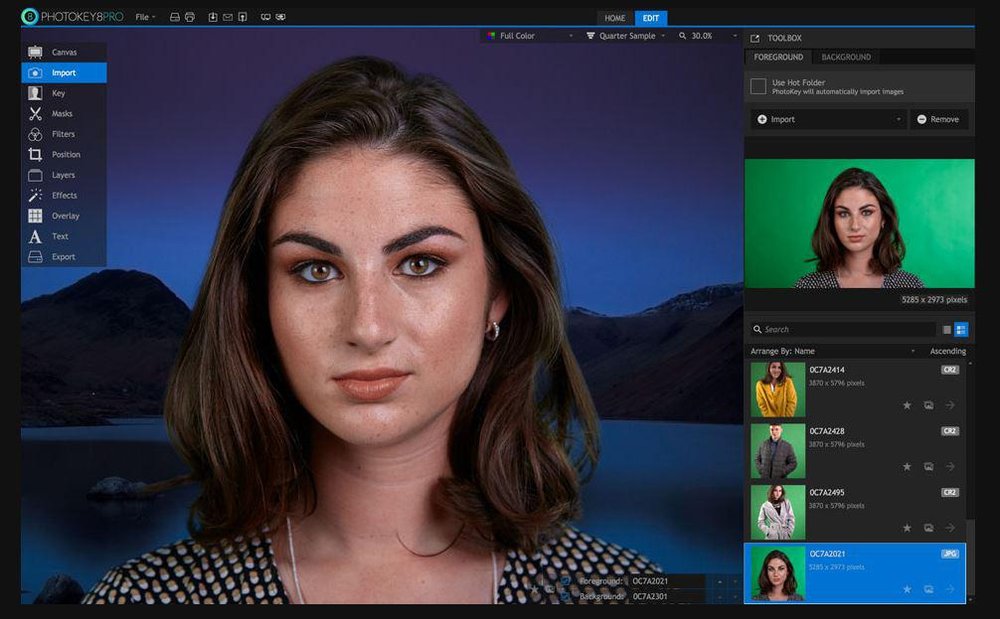Open the Canvas section in sidebar

[64, 52]
